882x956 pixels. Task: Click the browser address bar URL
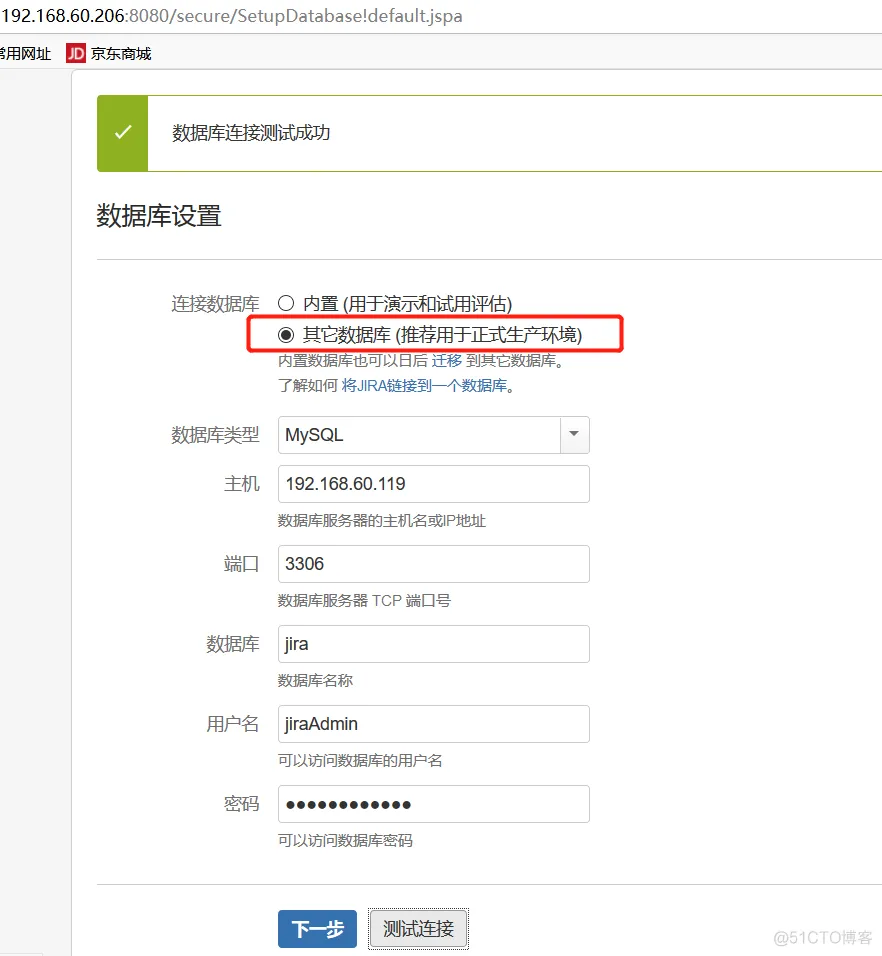[232, 16]
